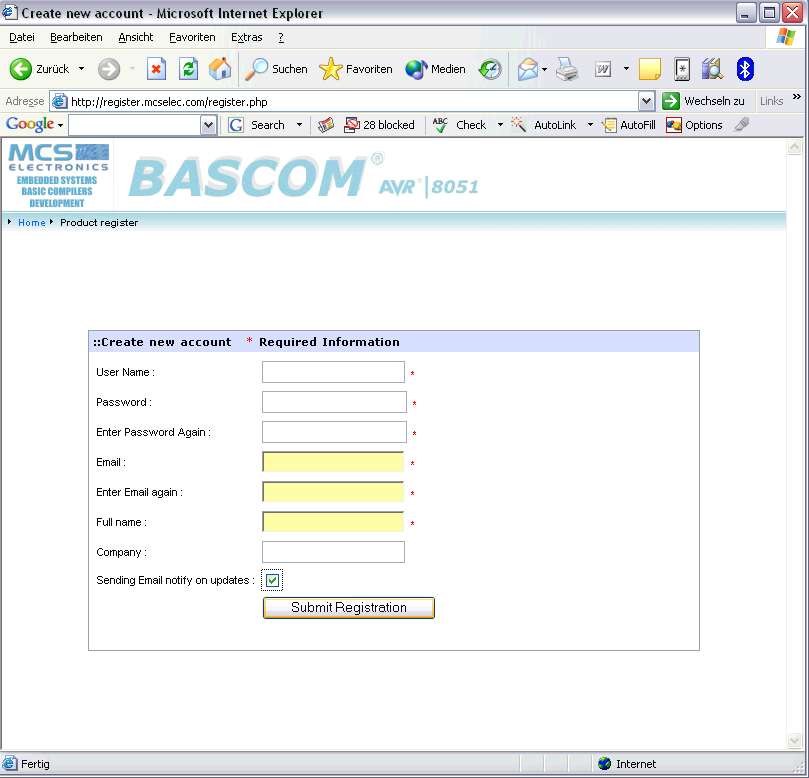The width and height of the screenshot is (809, 778).
Task: Click the page scrollbar up arrow
Action: pyautogui.click(x=794, y=148)
